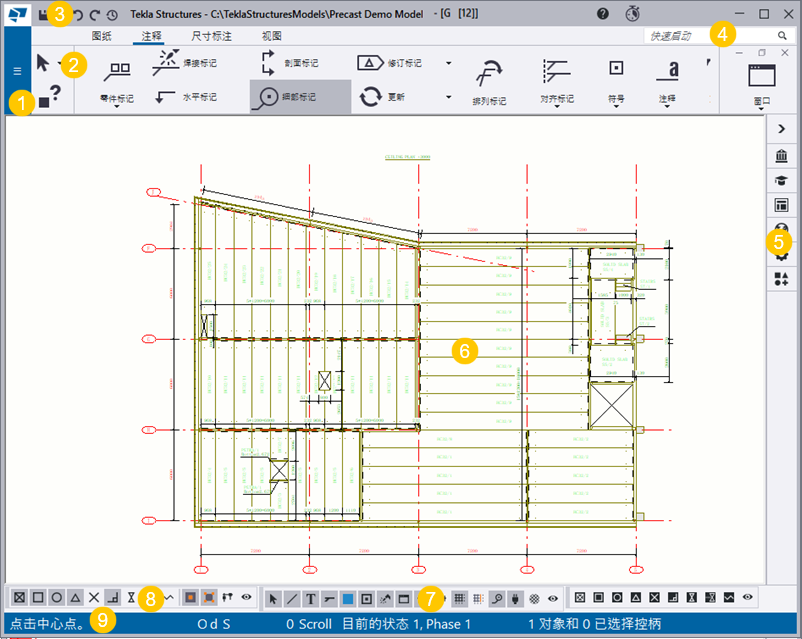
Task: Click the Redo arrow in title bar
Action: click(x=95, y=15)
